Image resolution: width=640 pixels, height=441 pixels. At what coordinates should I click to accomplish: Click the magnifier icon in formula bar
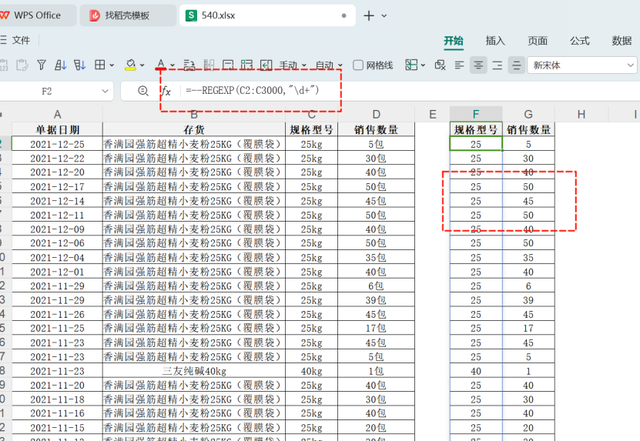point(143,91)
